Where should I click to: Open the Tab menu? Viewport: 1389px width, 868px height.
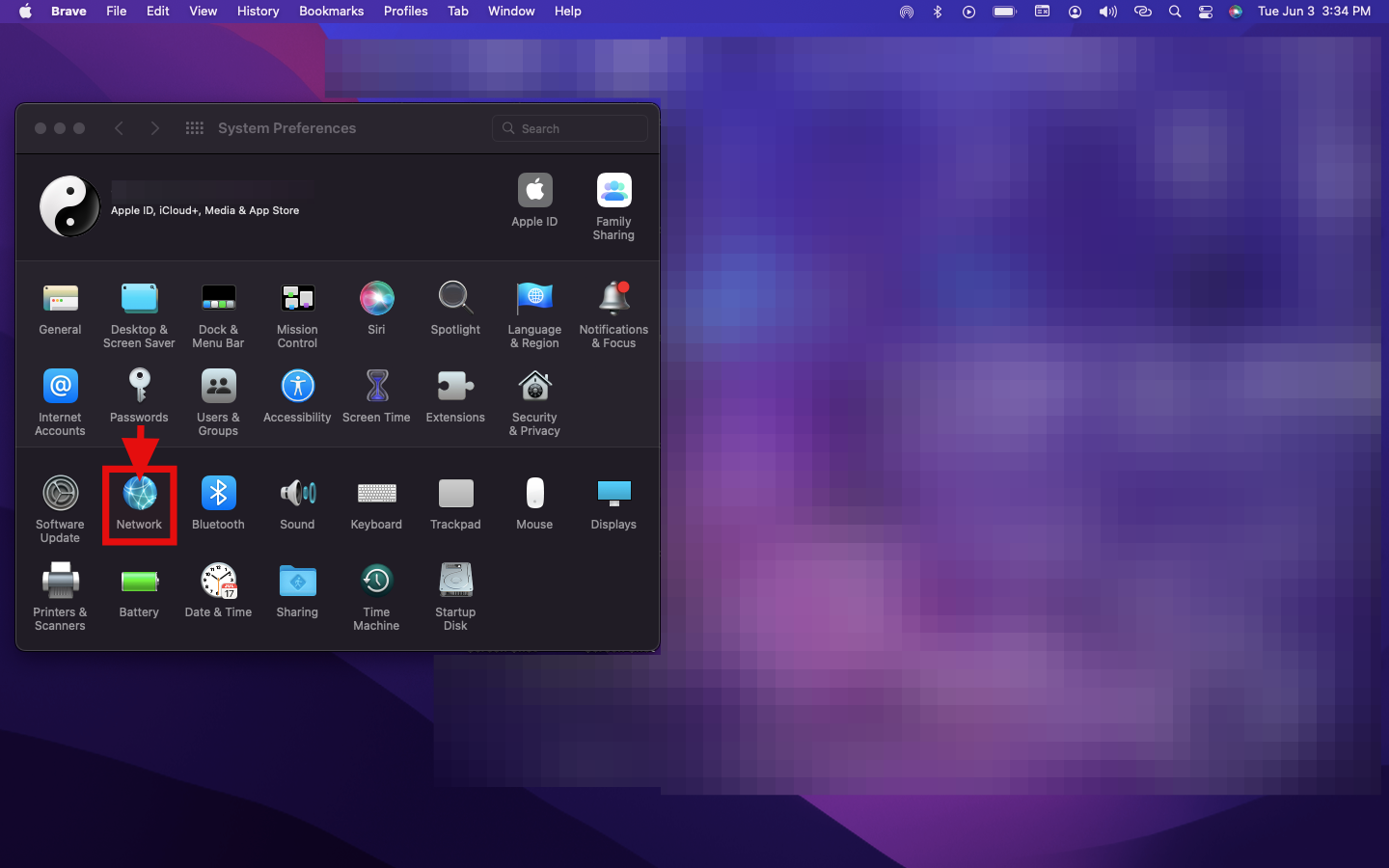tap(458, 12)
